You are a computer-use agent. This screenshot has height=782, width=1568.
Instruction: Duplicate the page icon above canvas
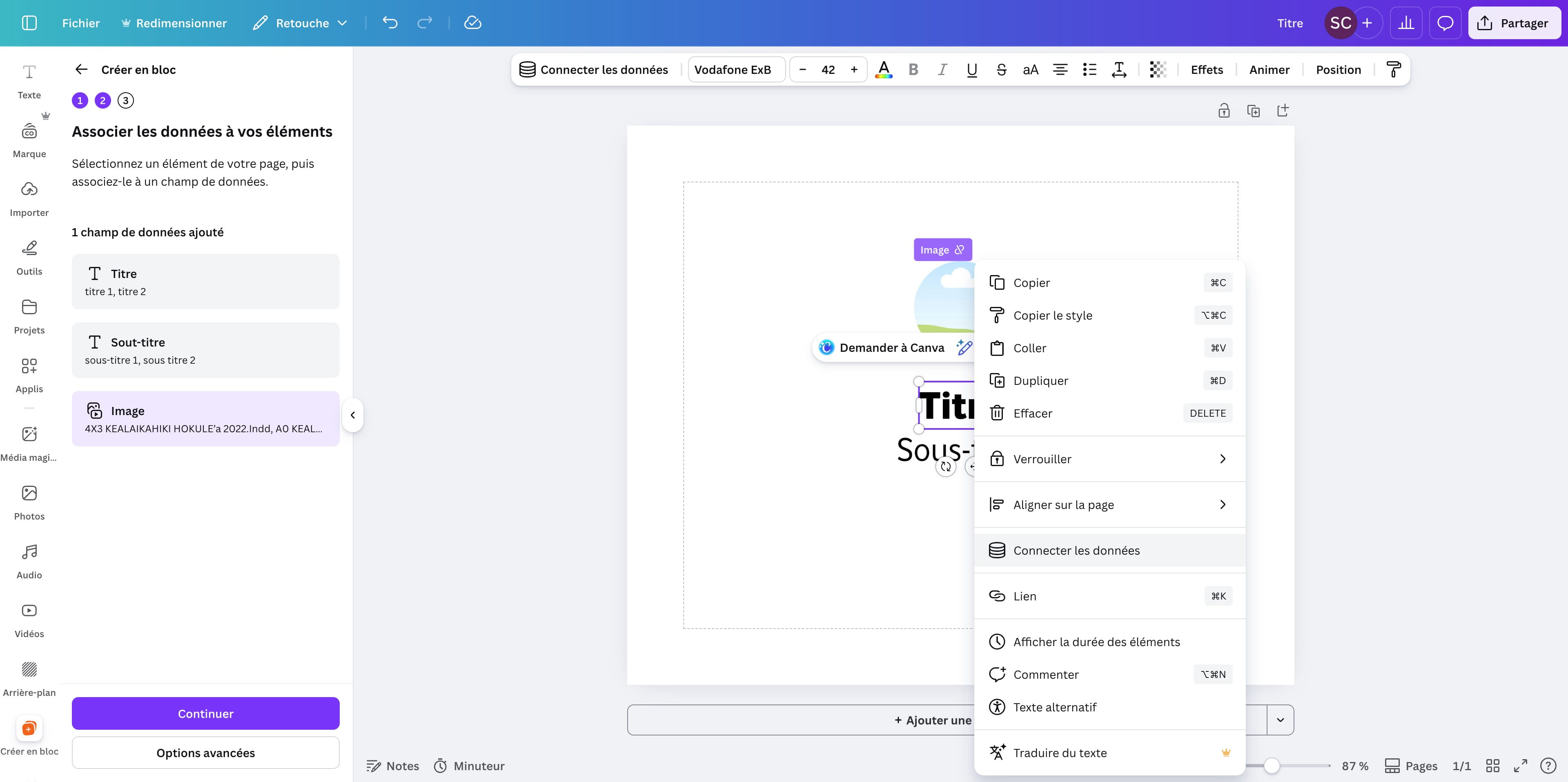[1253, 111]
